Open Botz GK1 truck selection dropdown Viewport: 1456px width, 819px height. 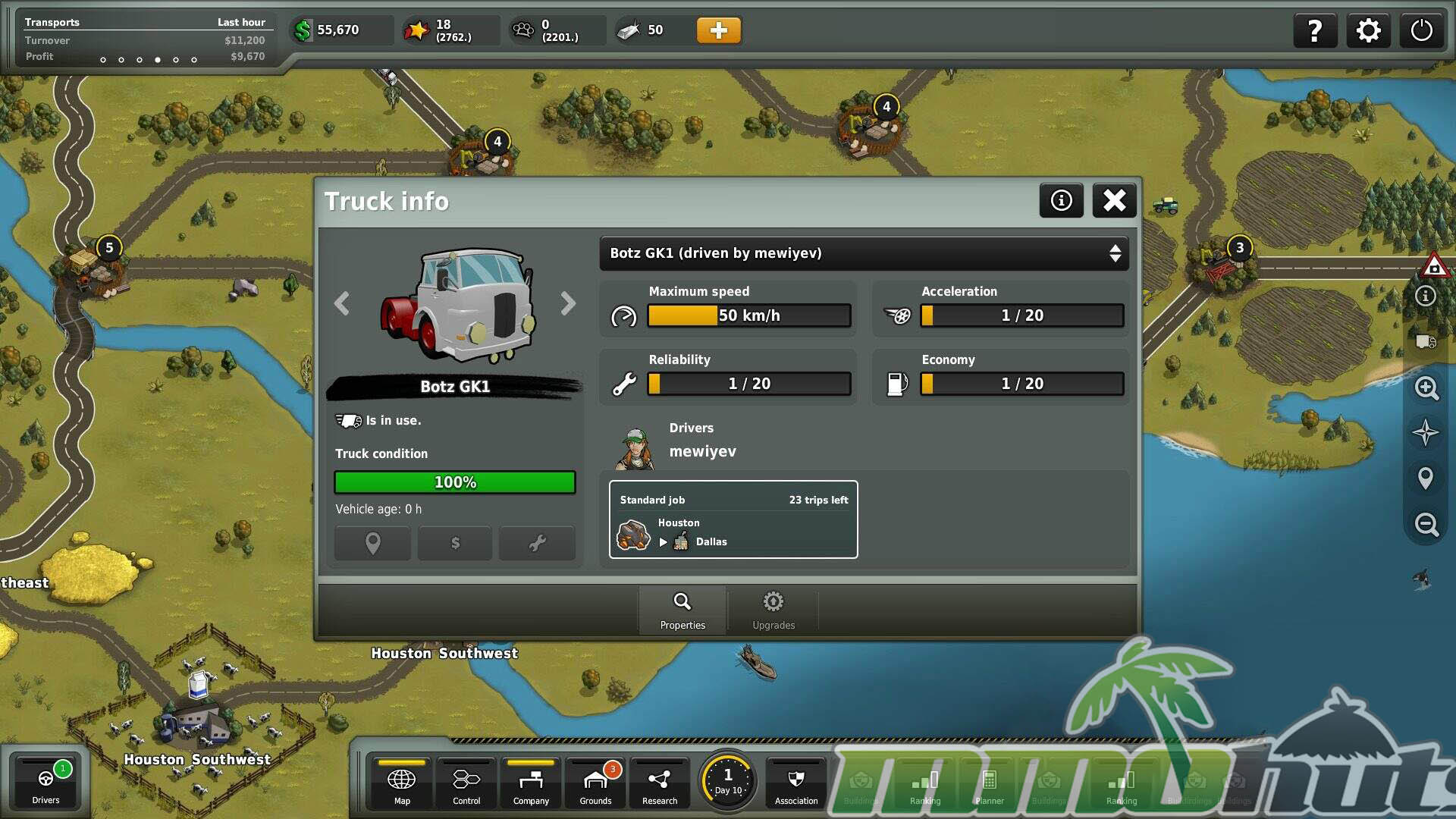pos(864,253)
